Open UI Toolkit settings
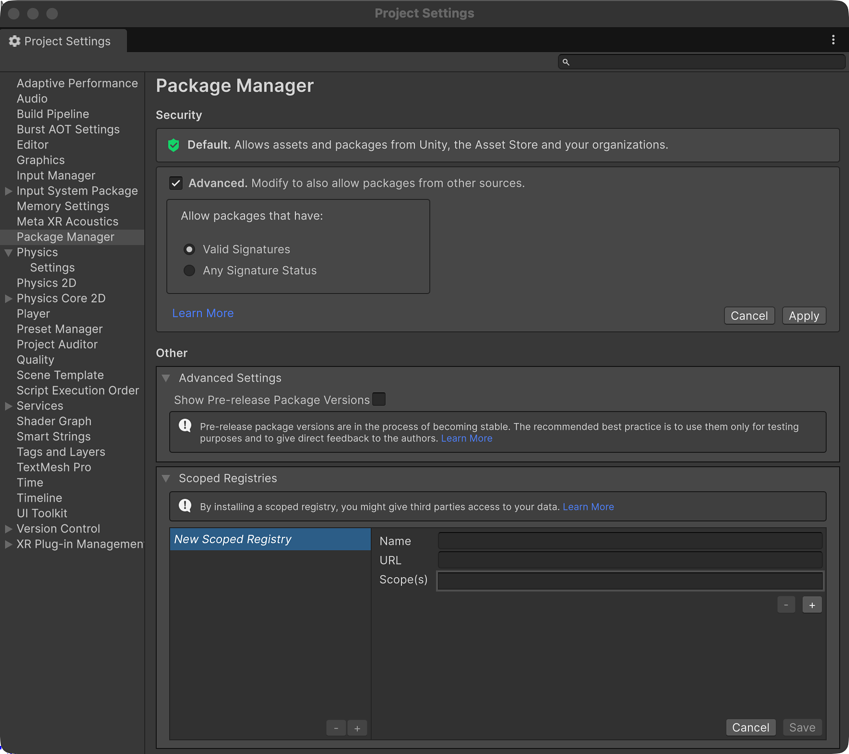The image size is (849, 754). [42, 513]
